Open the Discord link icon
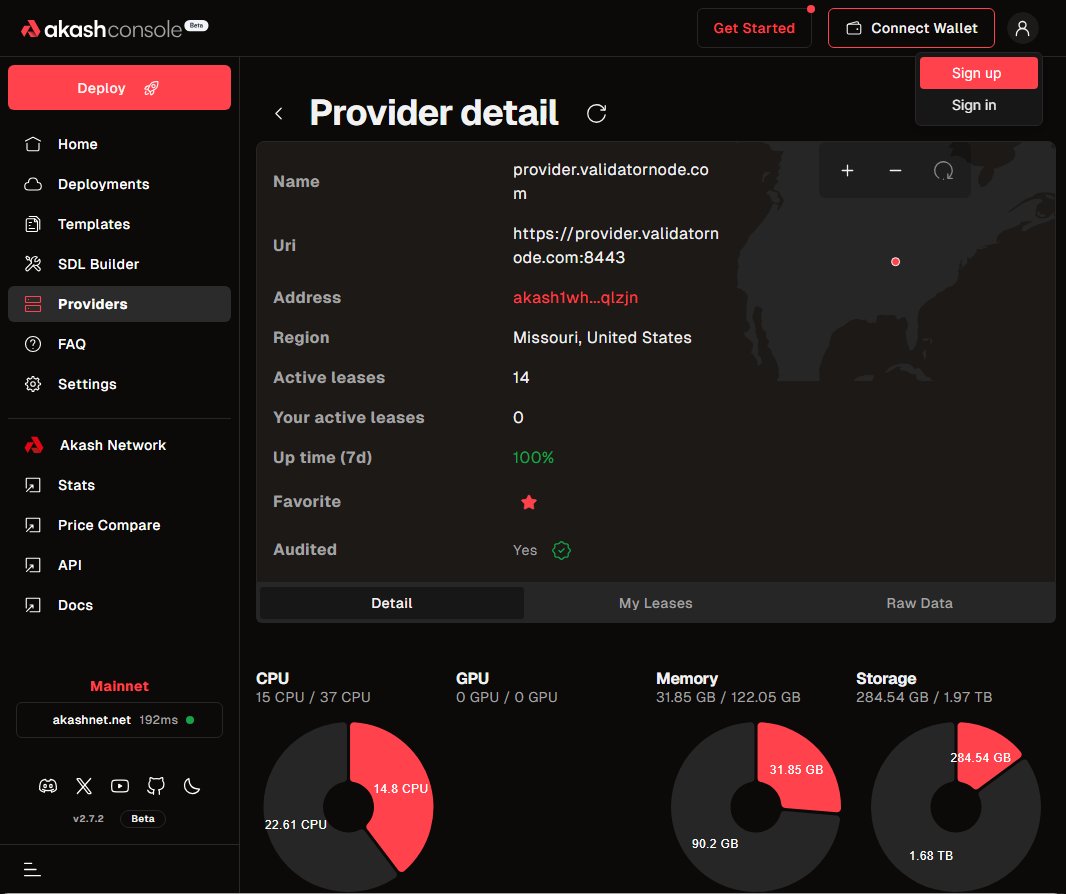This screenshot has width=1066, height=894. point(48,787)
